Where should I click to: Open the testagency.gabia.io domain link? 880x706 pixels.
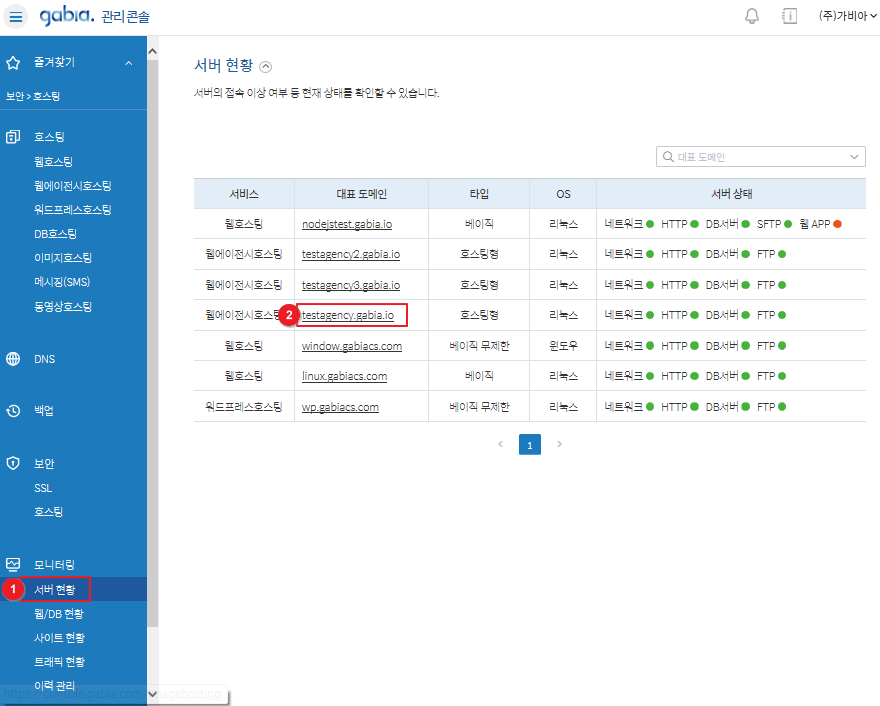pos(348,315)
